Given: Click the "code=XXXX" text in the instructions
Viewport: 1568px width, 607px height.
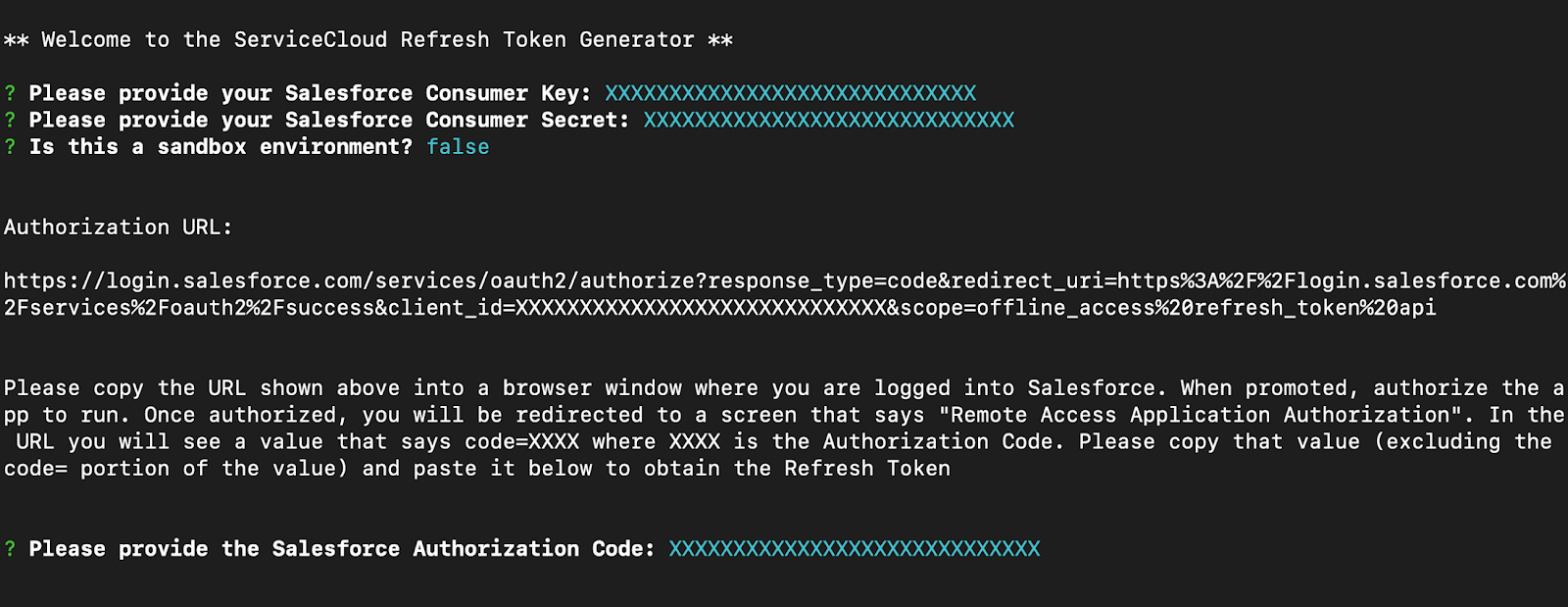Looking at the screenshot, I should coord(522,442).
